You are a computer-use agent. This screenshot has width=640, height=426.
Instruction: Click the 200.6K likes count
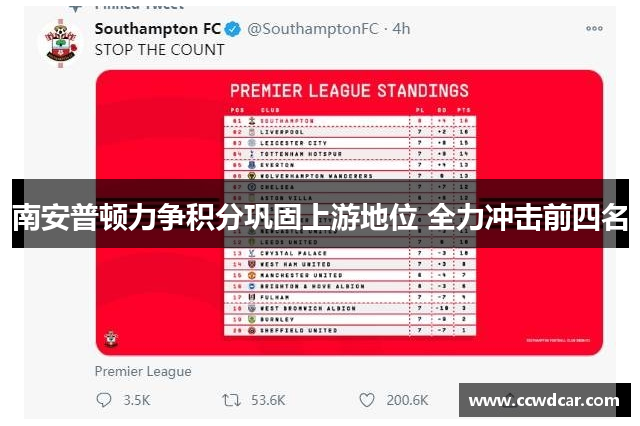coord(407,400)
